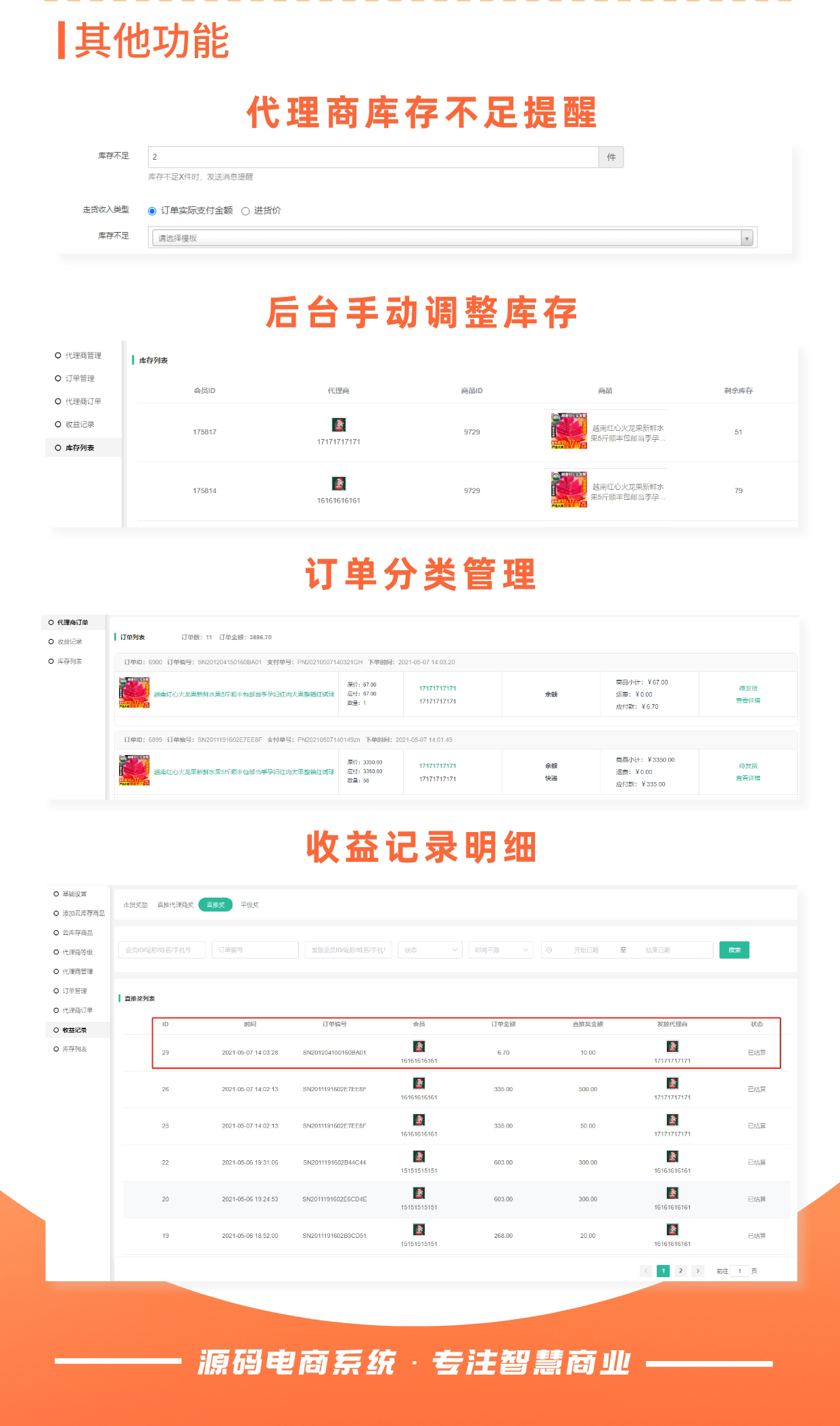Click the green 搜索 search button
This screenshot has width=840, height=1426.
click(734, 950)
